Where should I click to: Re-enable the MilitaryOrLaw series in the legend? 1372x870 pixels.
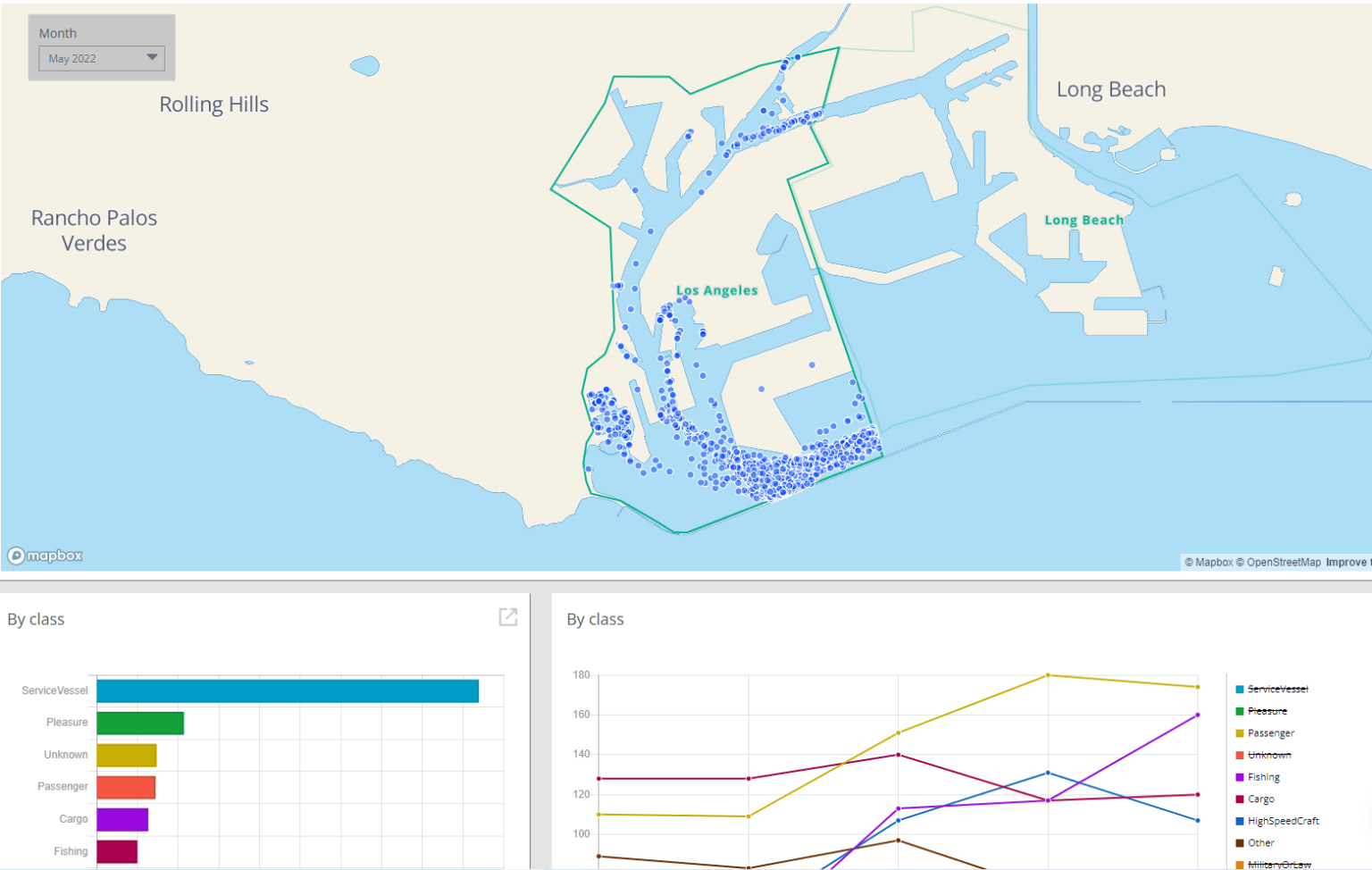(x=1239, y=864)
